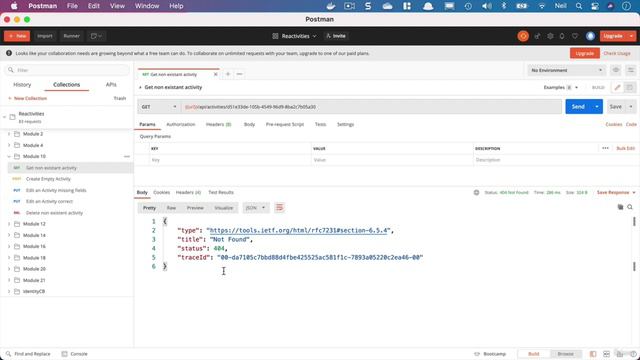The width and height of the screenshot is (640, 360).
Task: Open the Reactivities workspace dropdown
Action: coord(294,36)
